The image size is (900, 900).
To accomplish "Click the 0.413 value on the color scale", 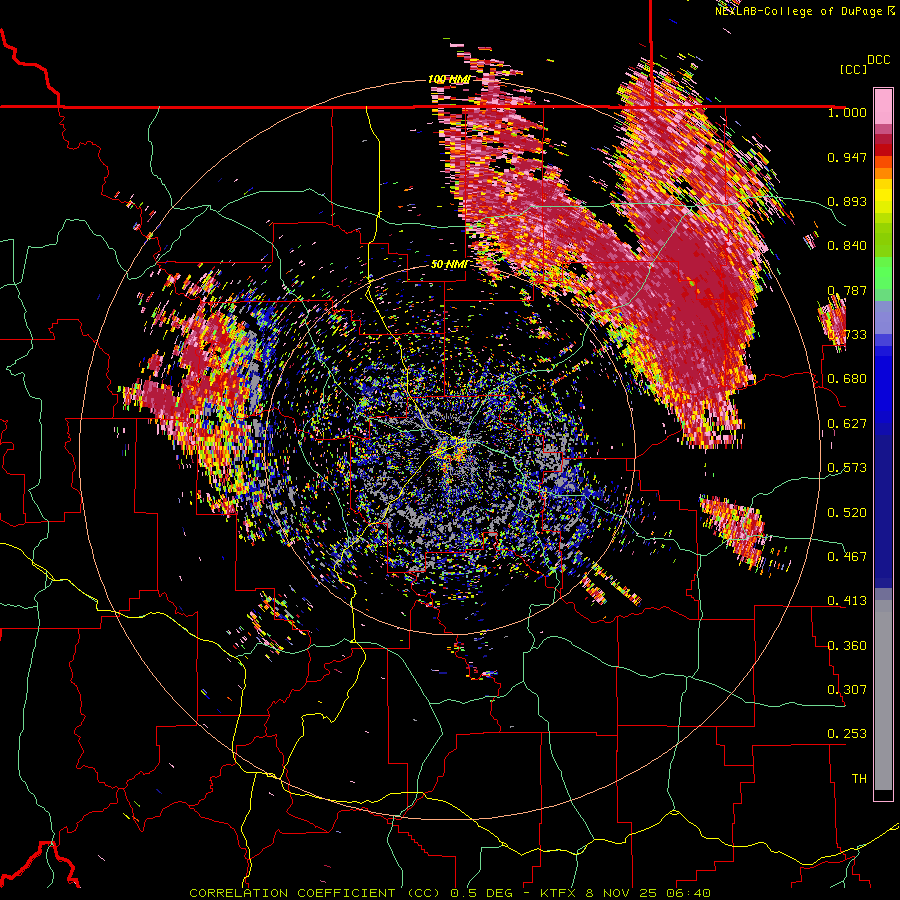I will 847,601.
